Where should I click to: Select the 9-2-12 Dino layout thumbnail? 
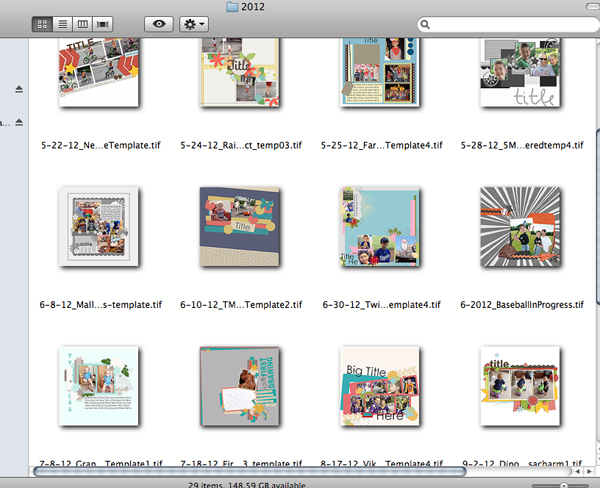(x=520, y=386)
